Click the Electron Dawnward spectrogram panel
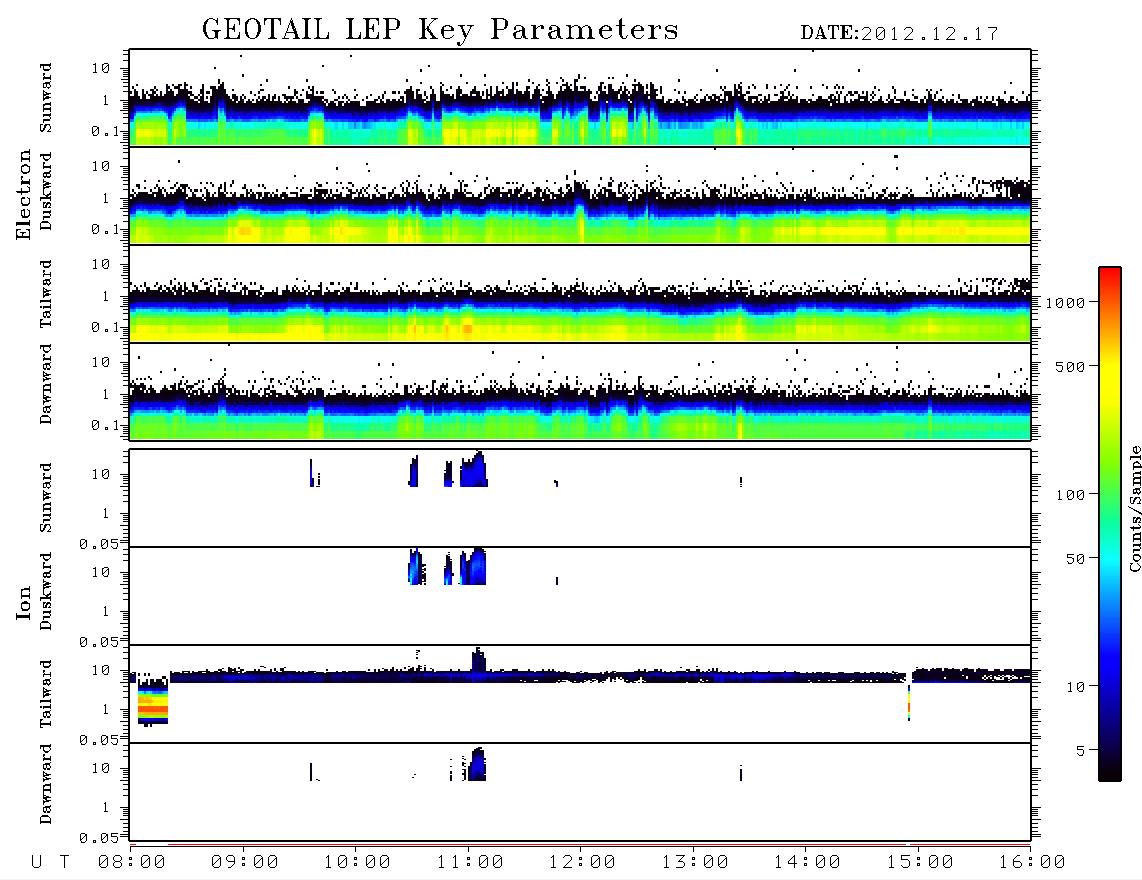 point(580,391)
